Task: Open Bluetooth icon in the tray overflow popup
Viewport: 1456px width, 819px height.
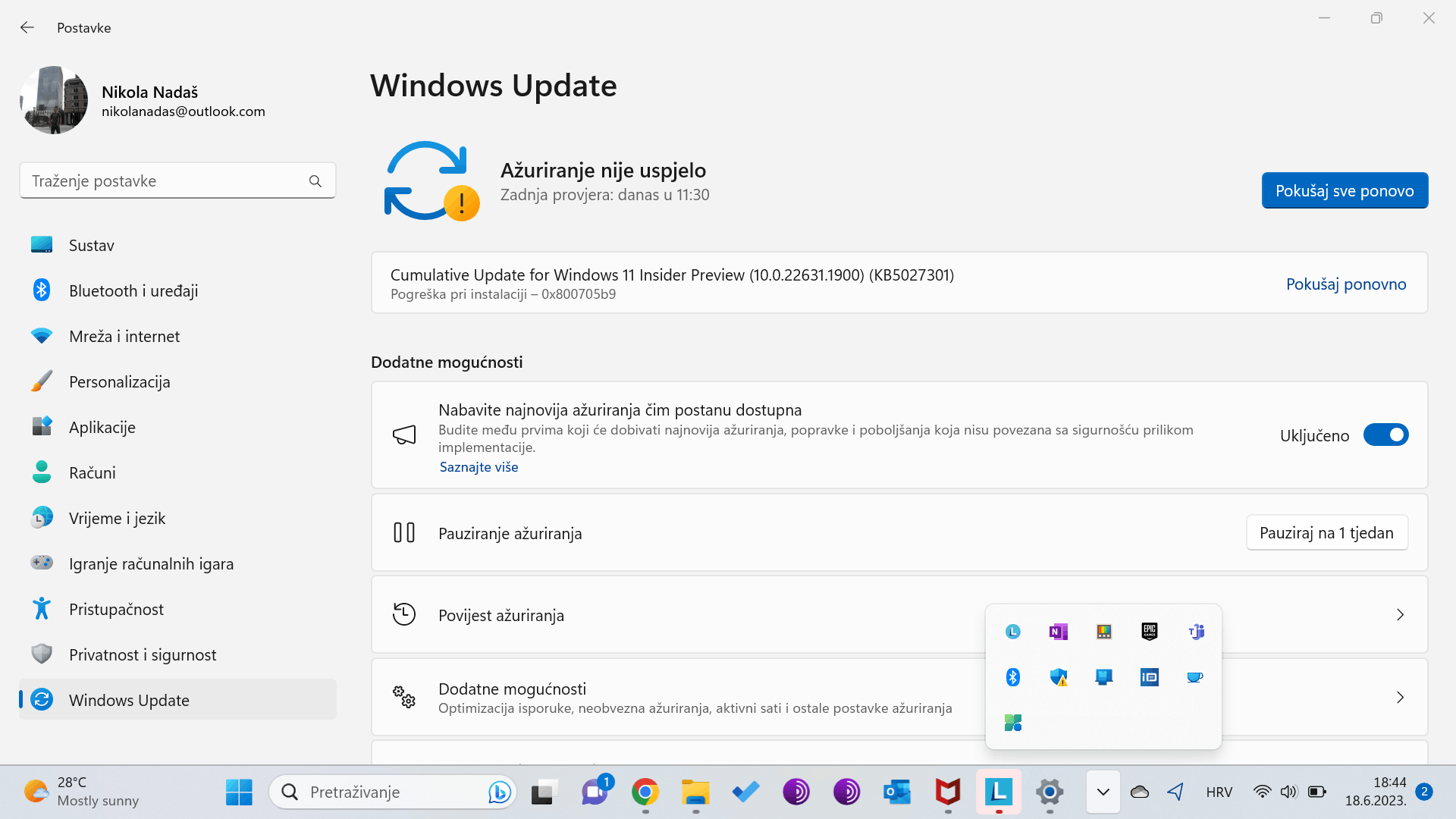Action: (x=1013, y=677)
